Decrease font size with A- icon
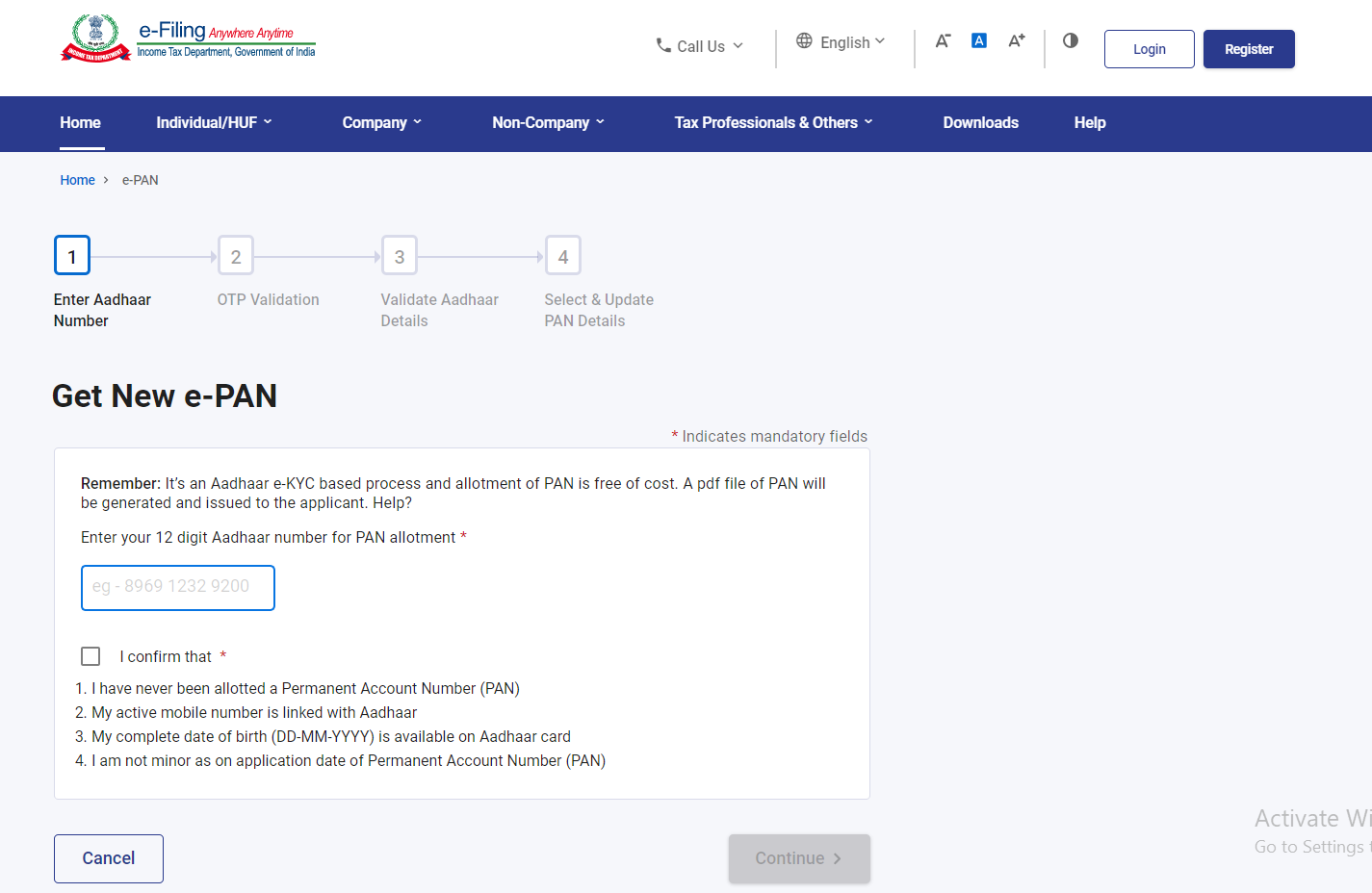The width and height of the screenshot is (1372, 893). click(943, 40)
